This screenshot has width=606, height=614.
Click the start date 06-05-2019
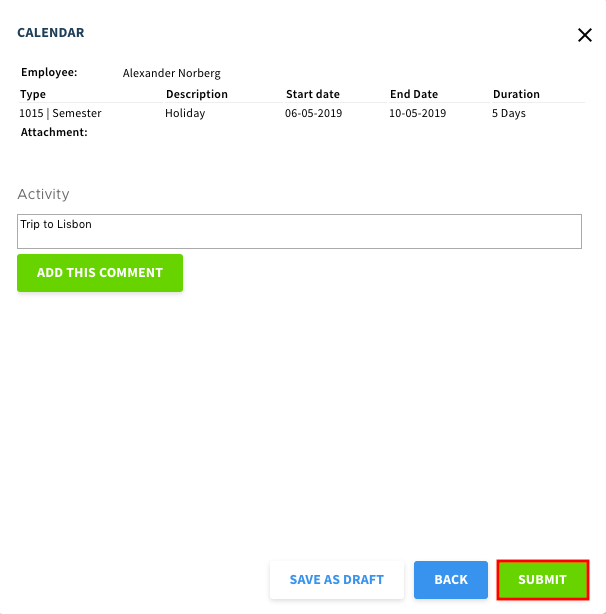tap(314, 113)
